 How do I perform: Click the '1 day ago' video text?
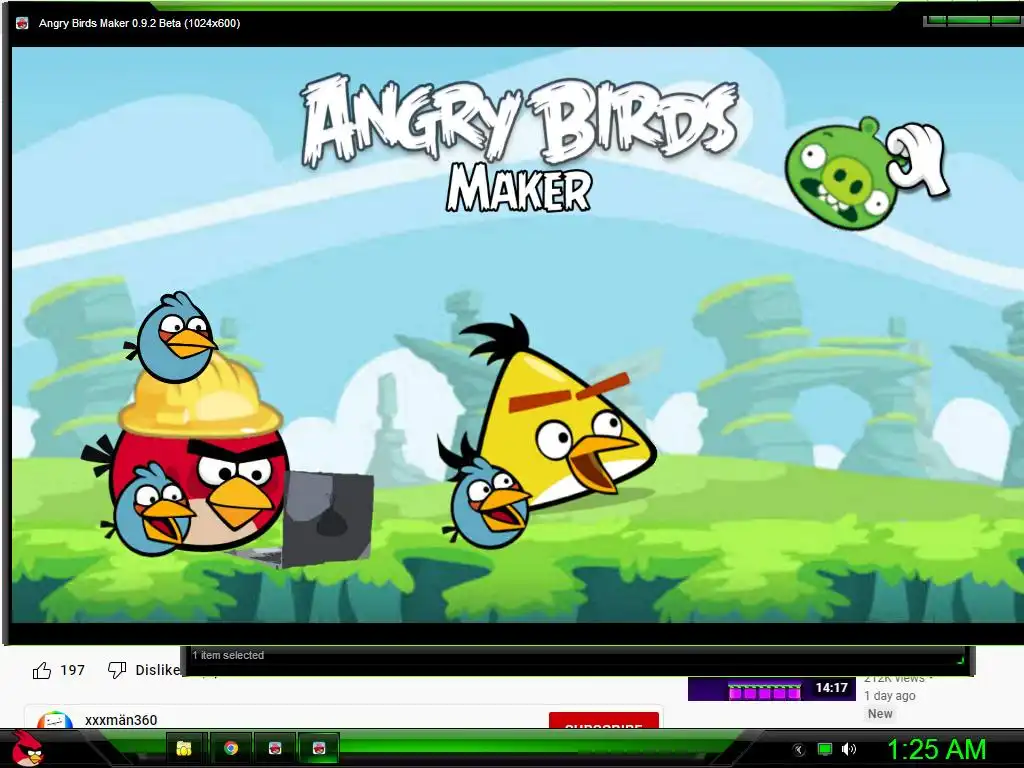[889, 696]
